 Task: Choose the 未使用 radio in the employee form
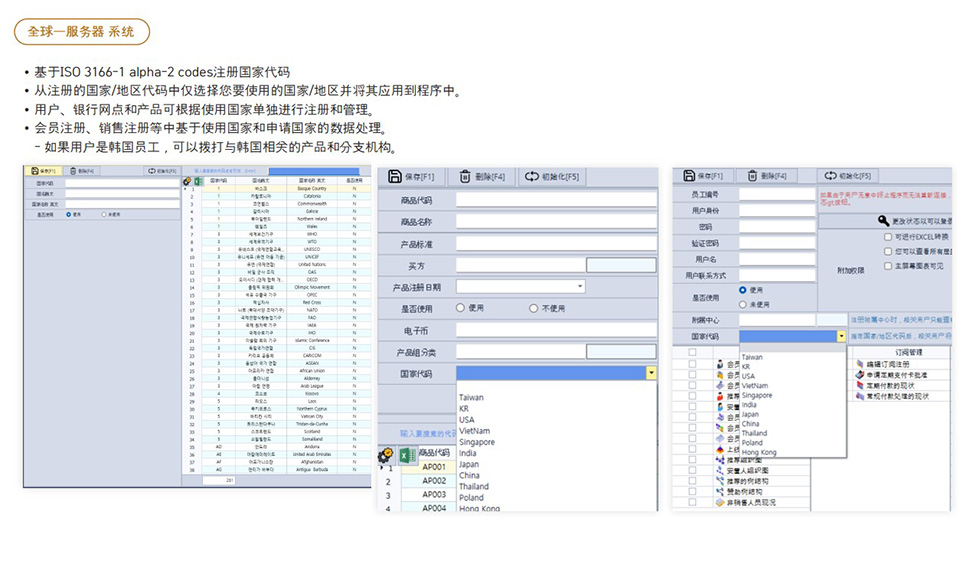pos(742,304)
